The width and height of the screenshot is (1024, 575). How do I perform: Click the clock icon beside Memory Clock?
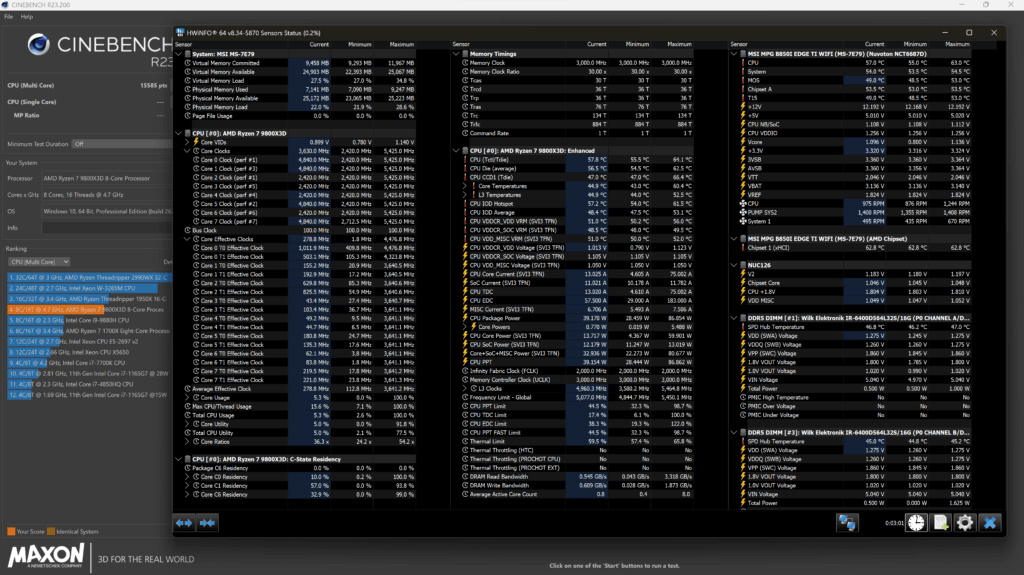(465, 63)
